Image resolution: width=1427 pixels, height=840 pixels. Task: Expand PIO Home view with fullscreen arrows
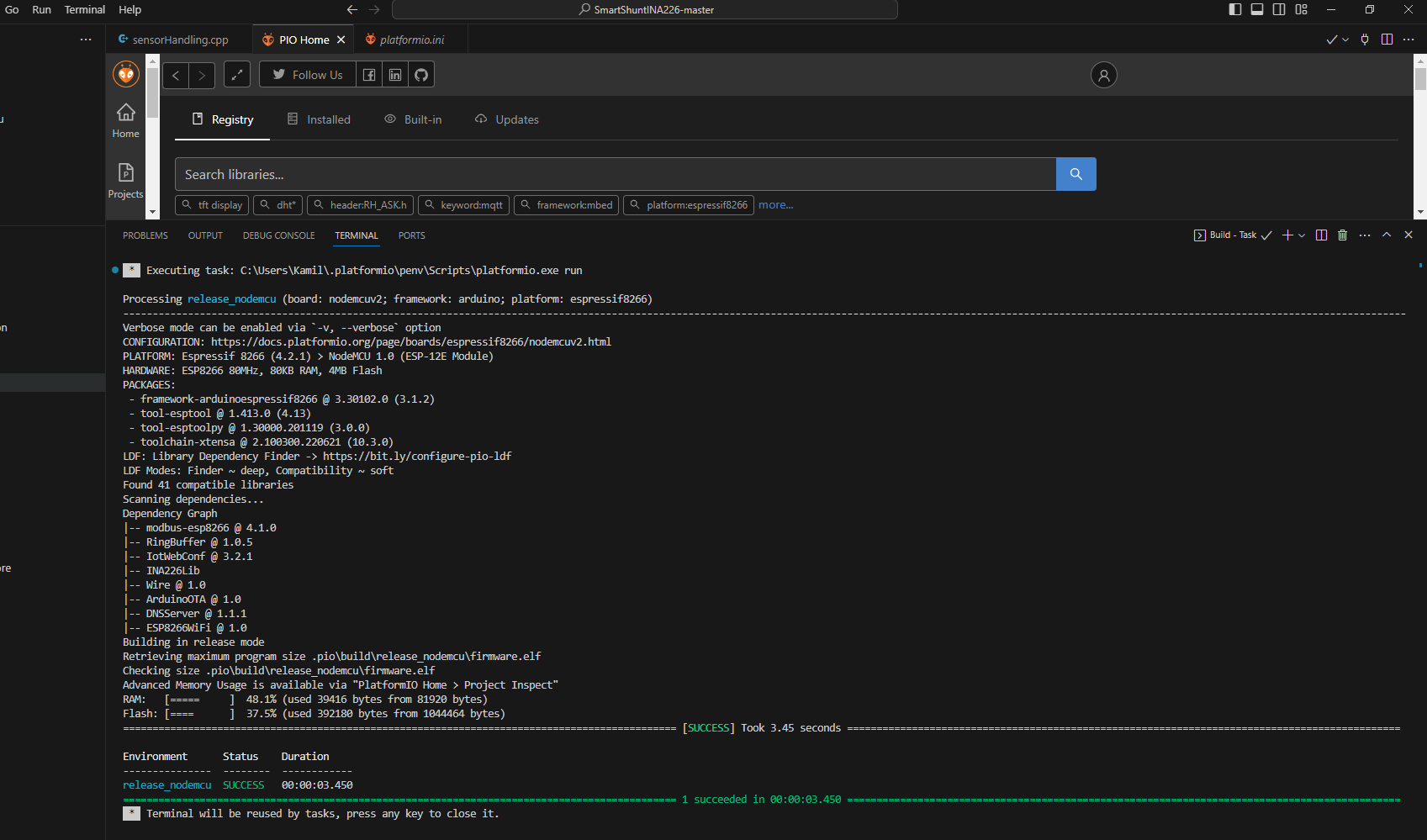click(x=237, y=75)
